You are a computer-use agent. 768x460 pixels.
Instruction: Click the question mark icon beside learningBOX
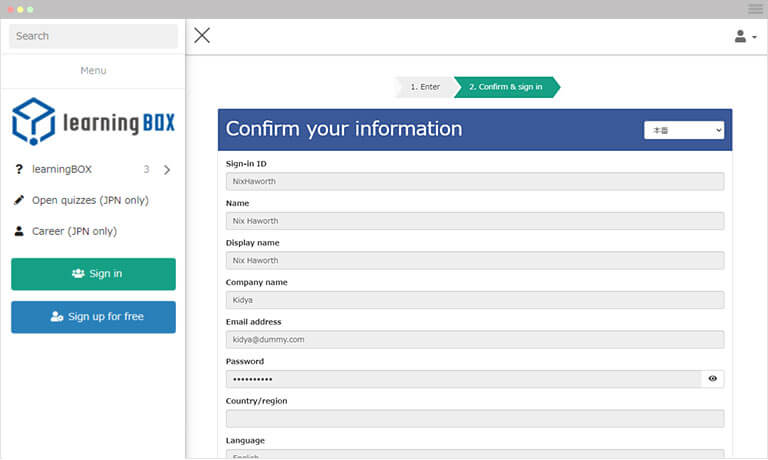(19, 170)
